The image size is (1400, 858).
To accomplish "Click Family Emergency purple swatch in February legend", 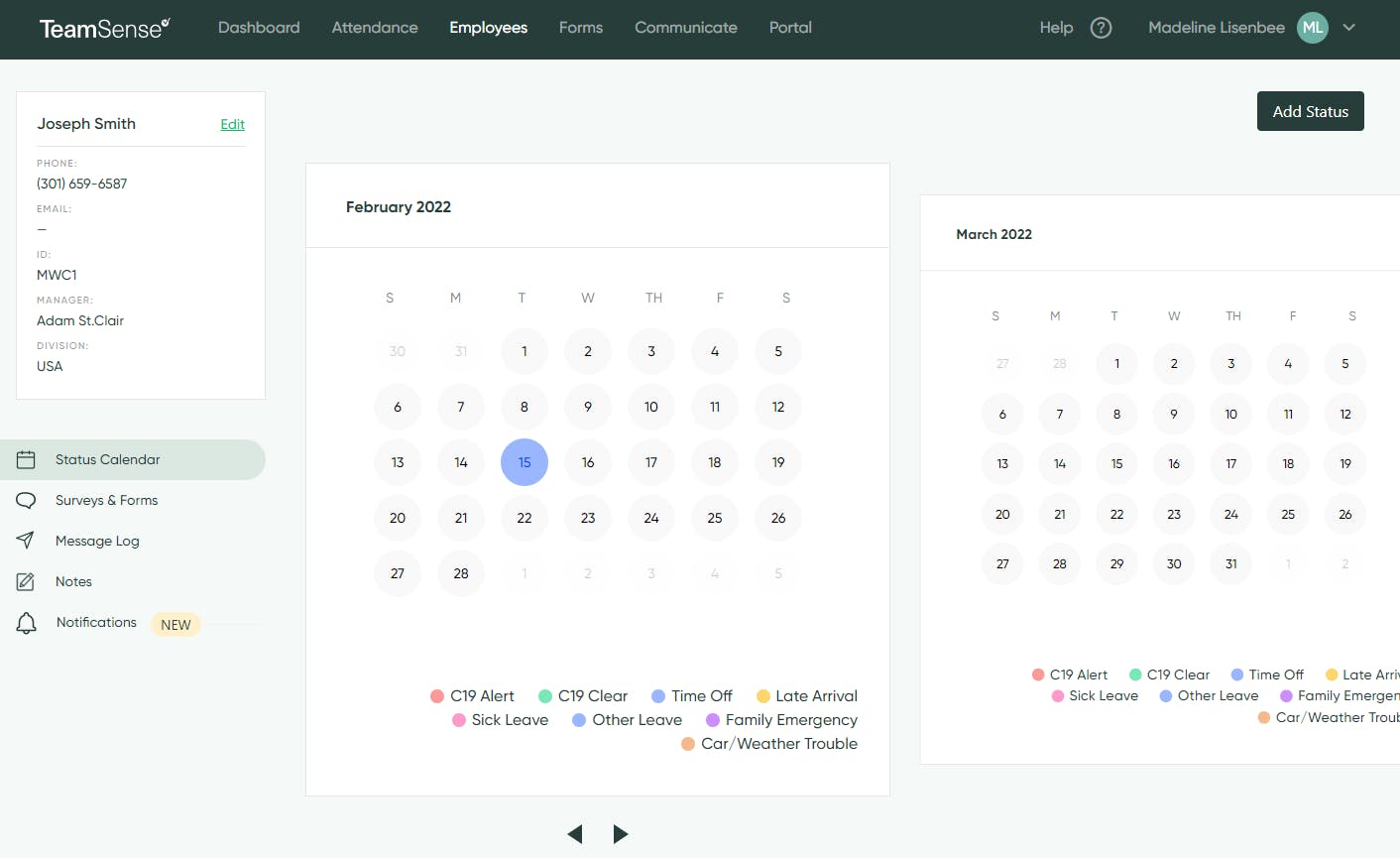I will [x=713, y=720].
